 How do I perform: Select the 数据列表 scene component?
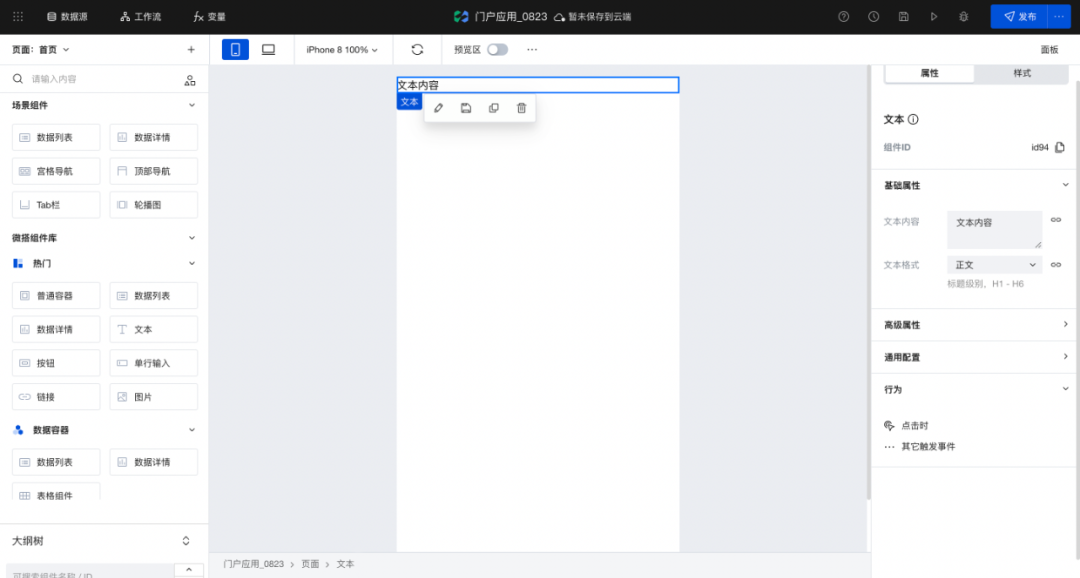point(56,137)
